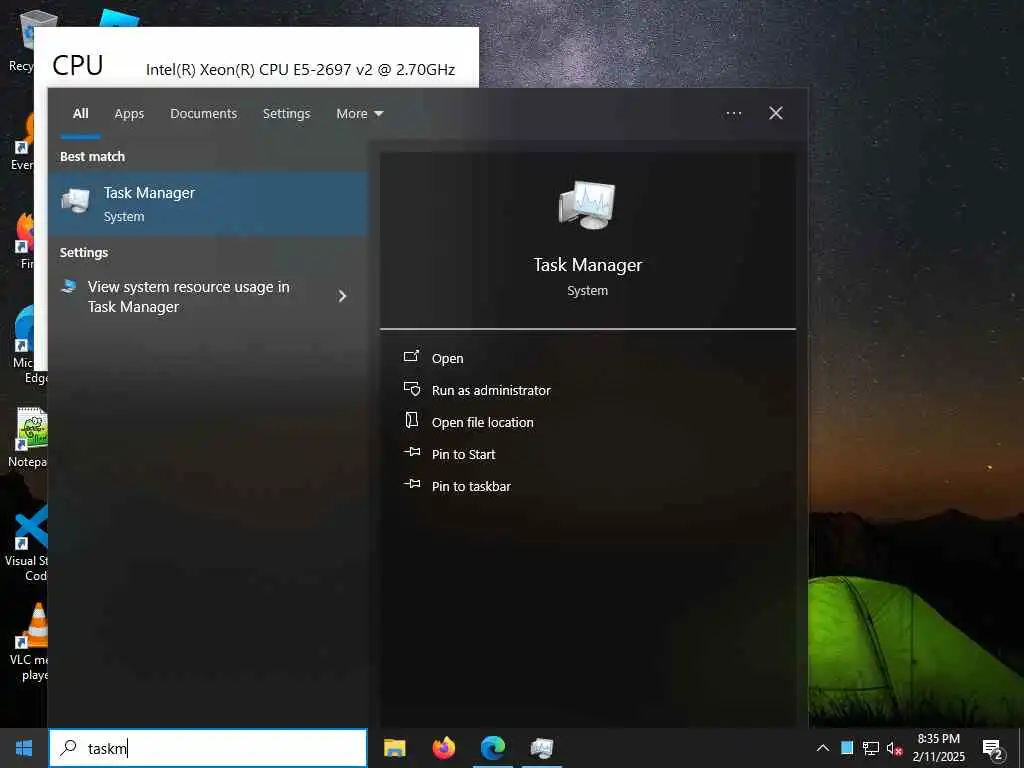Click the Task Manager title in preview pane
Screen dimensions: 1024x768
(x=588, y=264)
